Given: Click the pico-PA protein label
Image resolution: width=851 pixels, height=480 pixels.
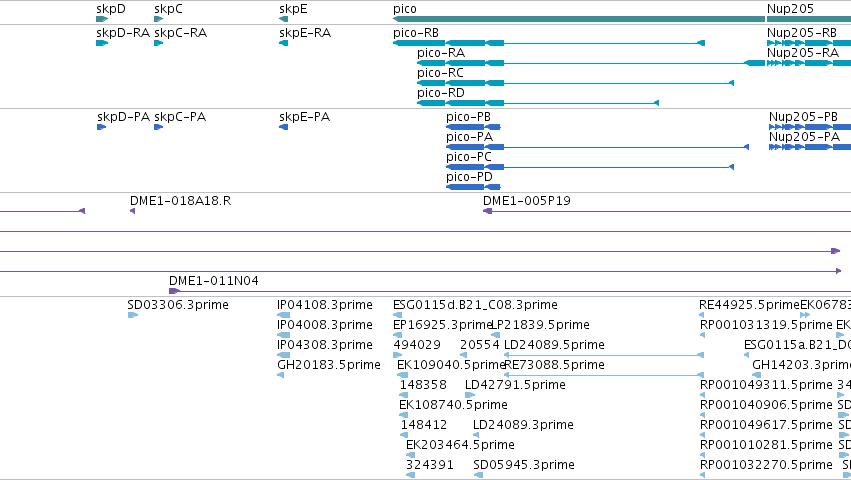Looking at the screenshot, I should [x=469, y=137].
